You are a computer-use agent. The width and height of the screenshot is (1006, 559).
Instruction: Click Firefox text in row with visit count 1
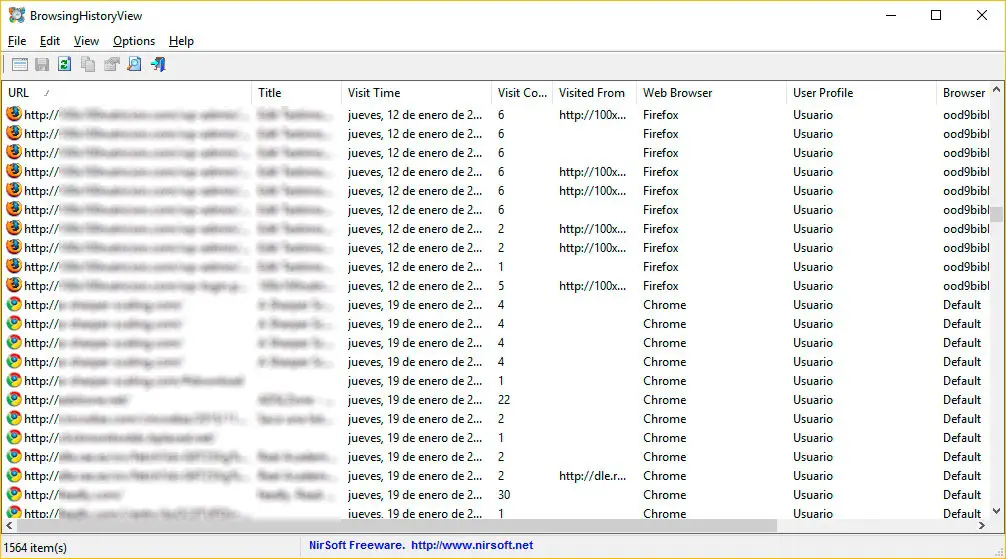point(661,266)
